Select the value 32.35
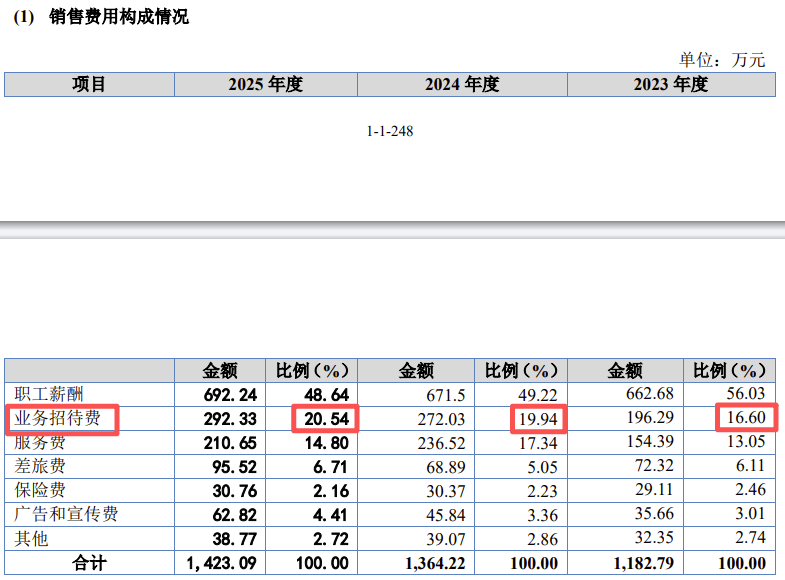 point(654,537)
